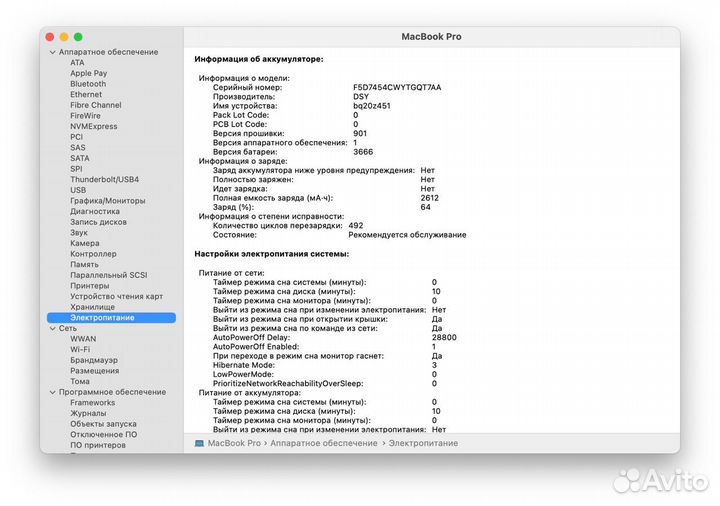The height and width of the screenshot is (506, 720).
Task: Click cycle count value 492
Action: coord(355,225)
